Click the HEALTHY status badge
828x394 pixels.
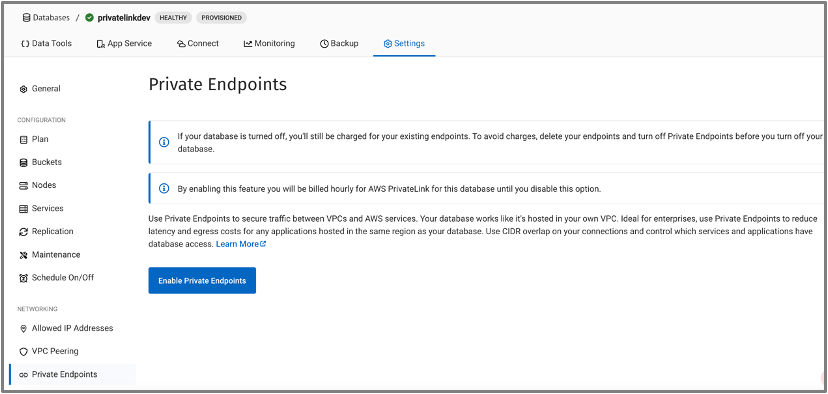tap(173, 17)
